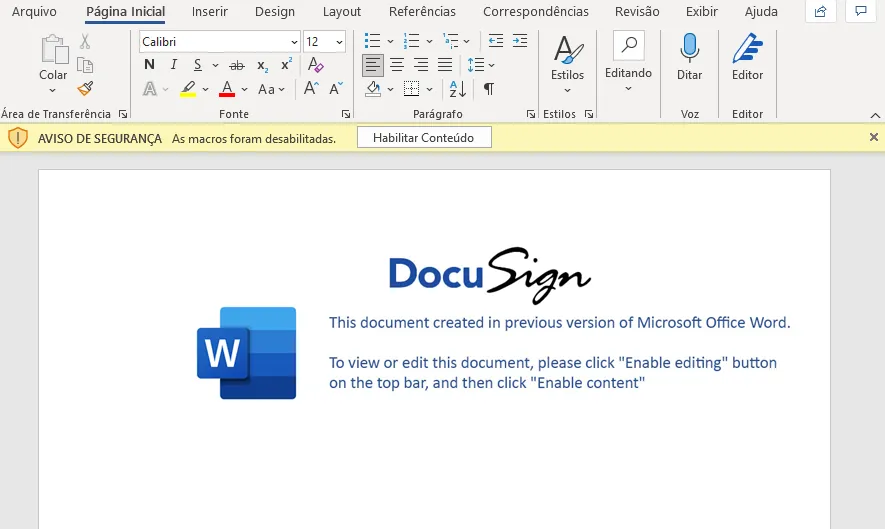Click the Comments speech bubble icon
Image resolution: width=885 pixels, height=529 pixels.
coord(861,11)
